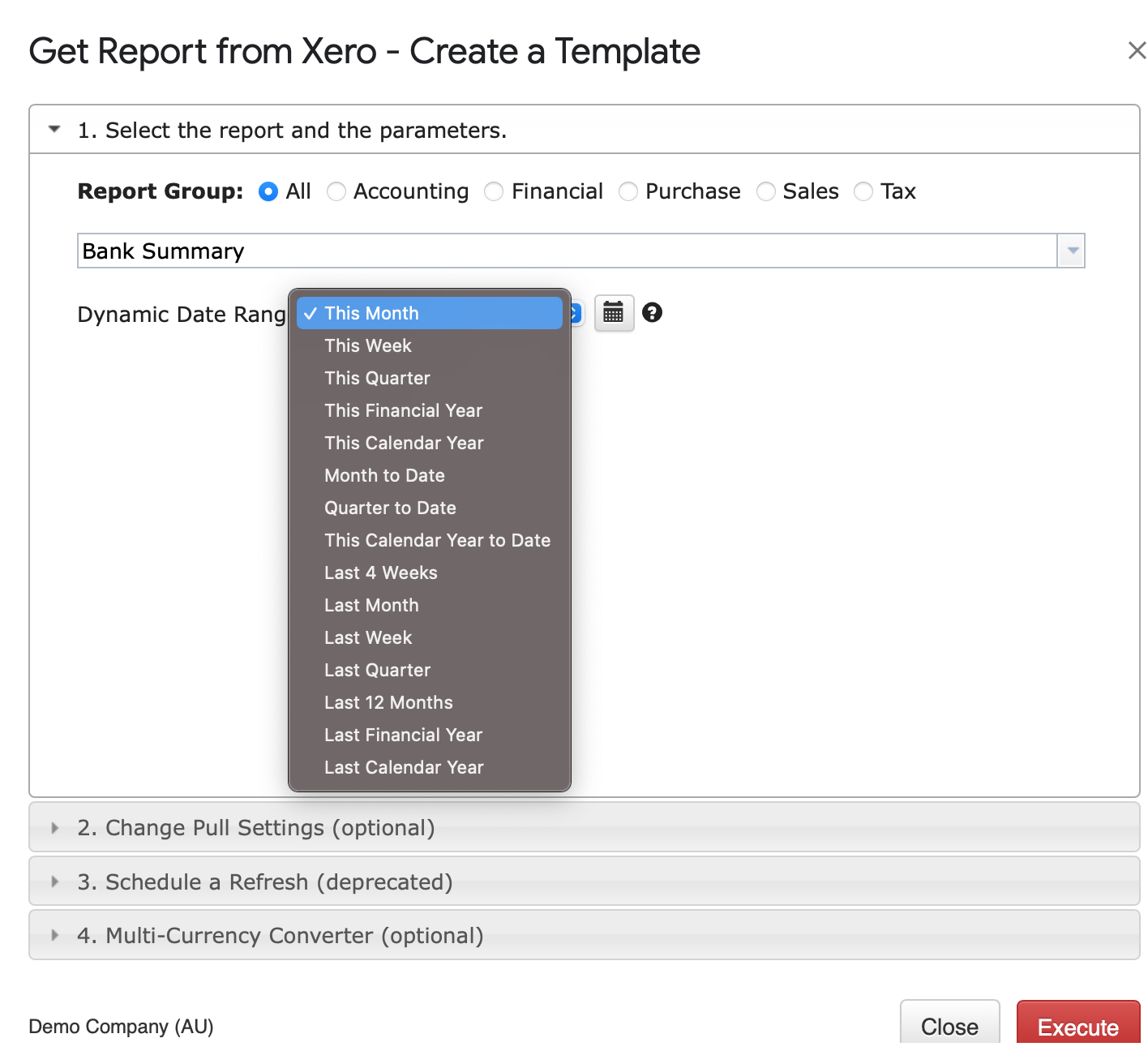The height and width of the screenshot is (1051, 1148).
Task: Select Last Financial Year option
Action: pos(430,735)
